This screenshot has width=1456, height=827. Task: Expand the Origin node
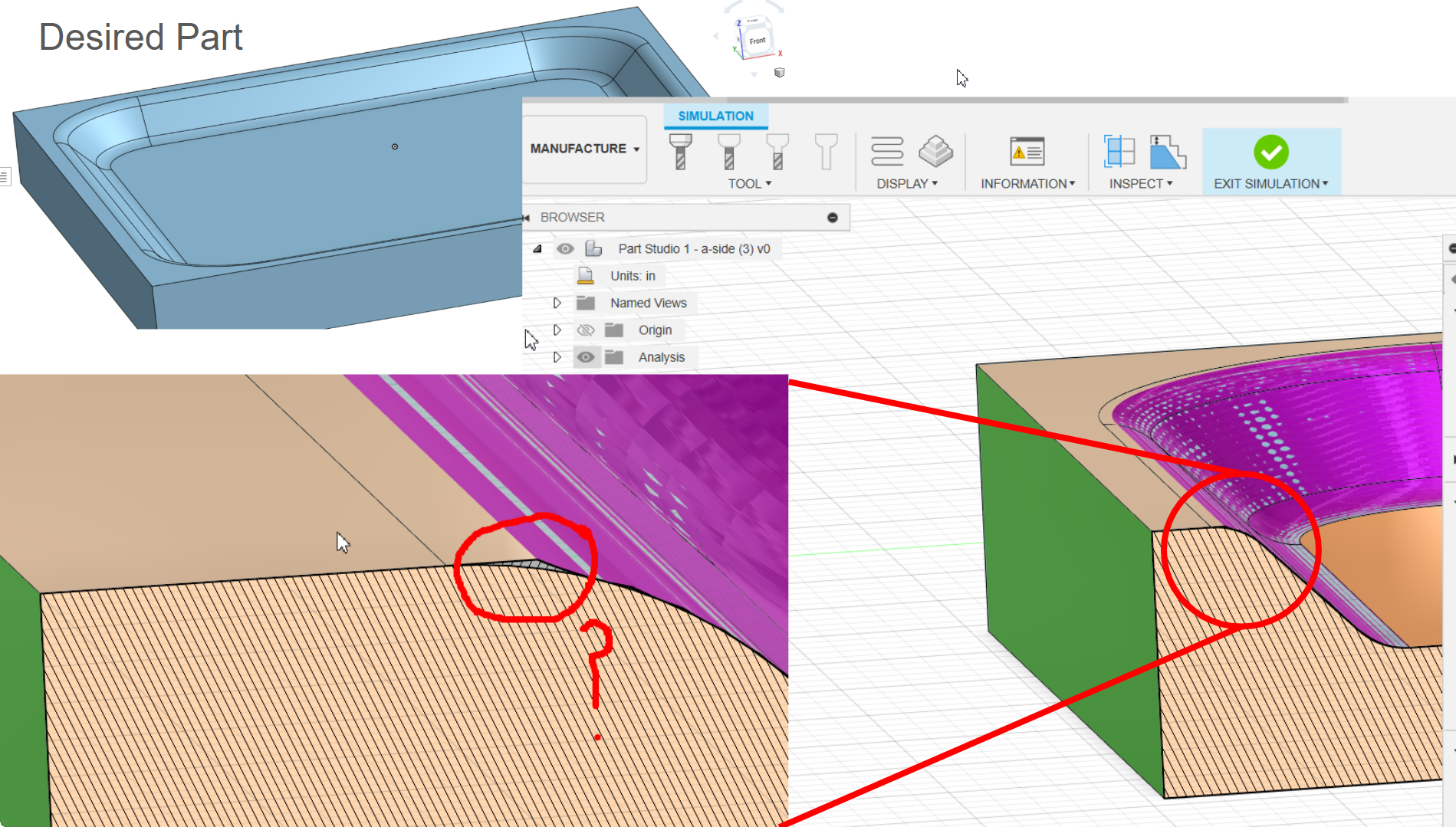557,330
